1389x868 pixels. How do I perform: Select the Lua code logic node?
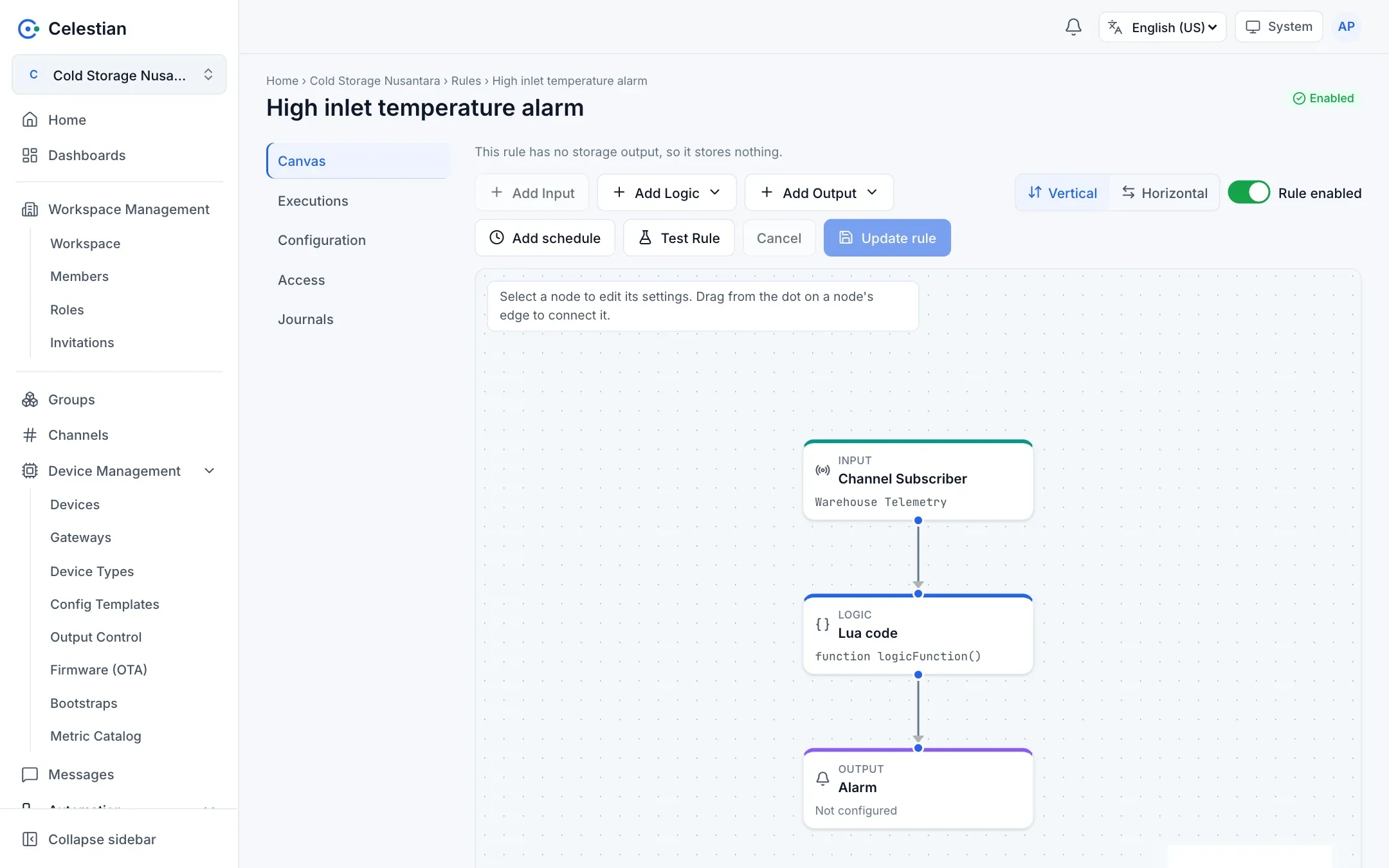pos(918,634)
